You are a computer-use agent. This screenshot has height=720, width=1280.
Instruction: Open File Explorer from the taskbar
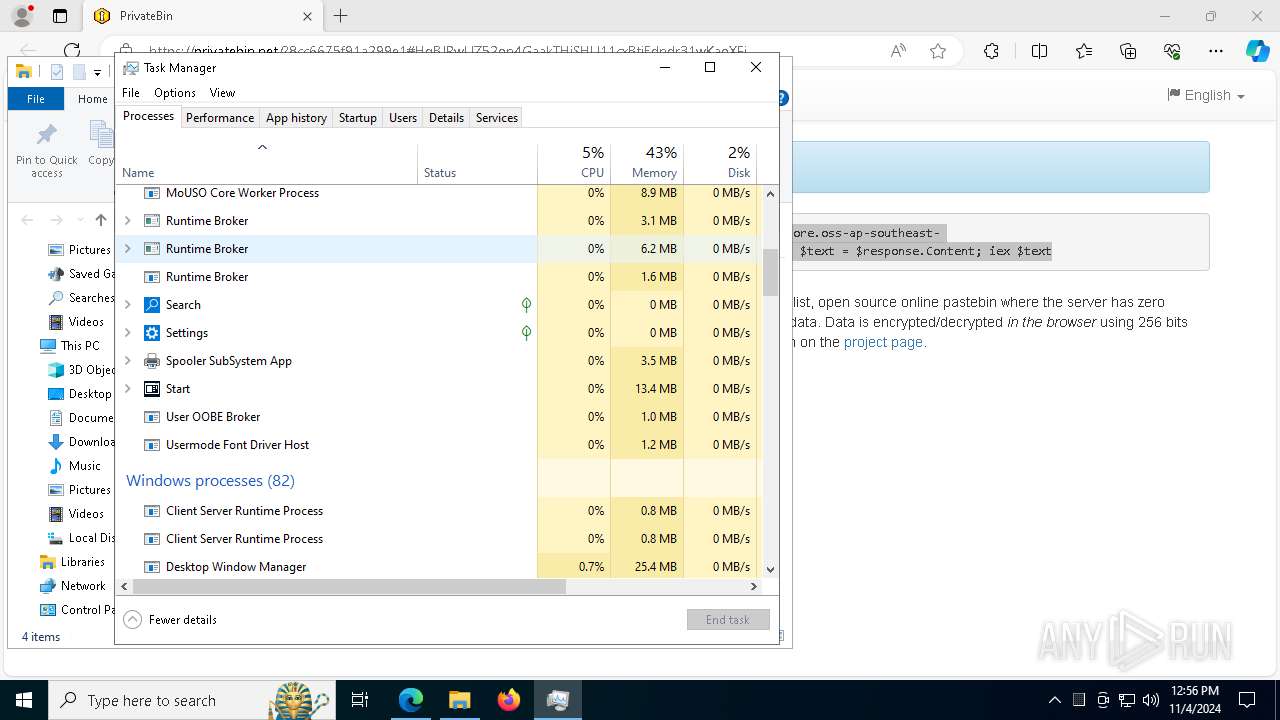[459, 700]
